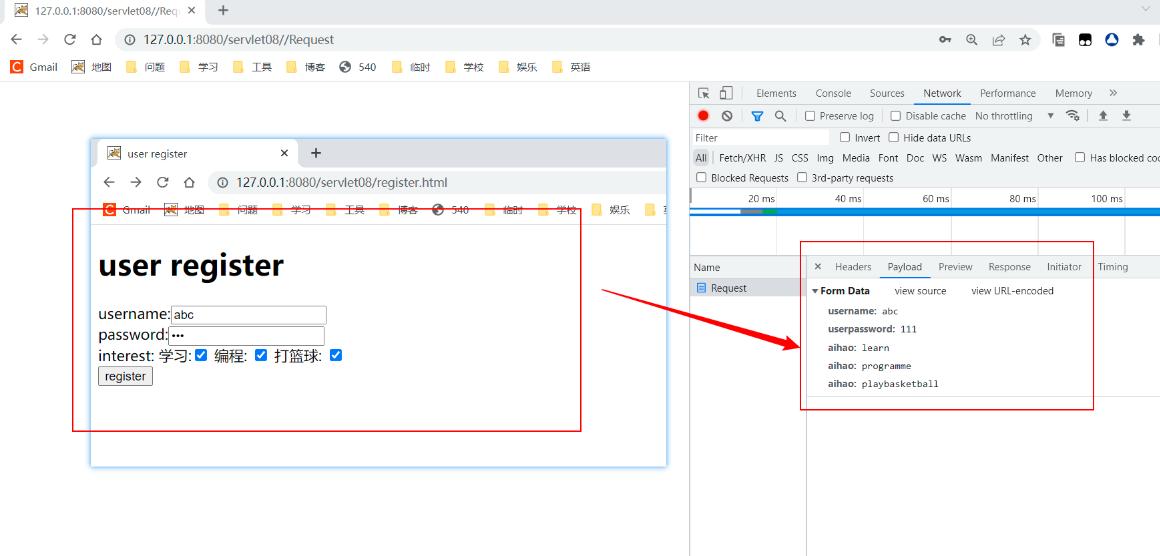Click view source link in Form Data
The width and height of the screenshot is (1160, 556).
920,291
